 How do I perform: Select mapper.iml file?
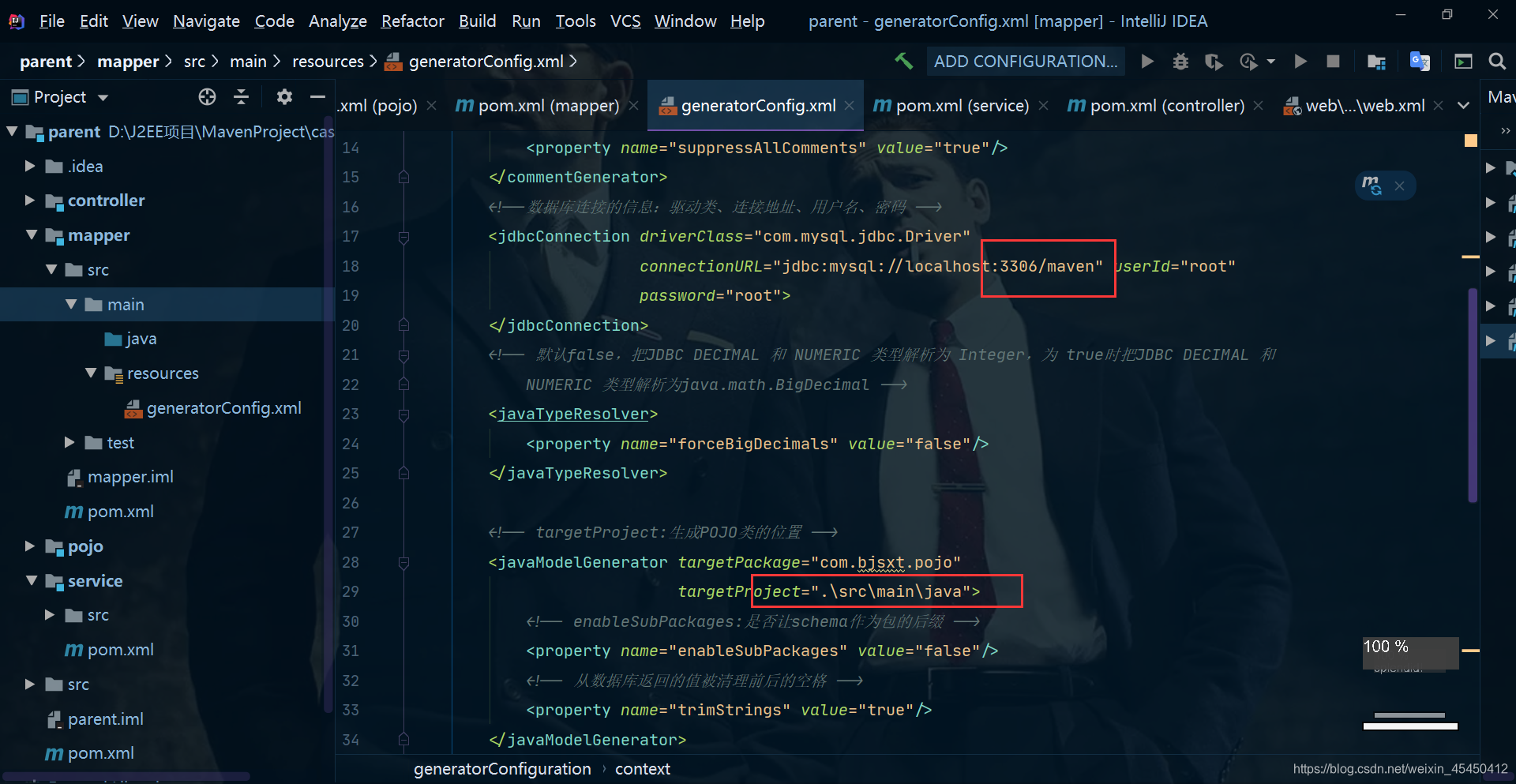tap(120, 477)
